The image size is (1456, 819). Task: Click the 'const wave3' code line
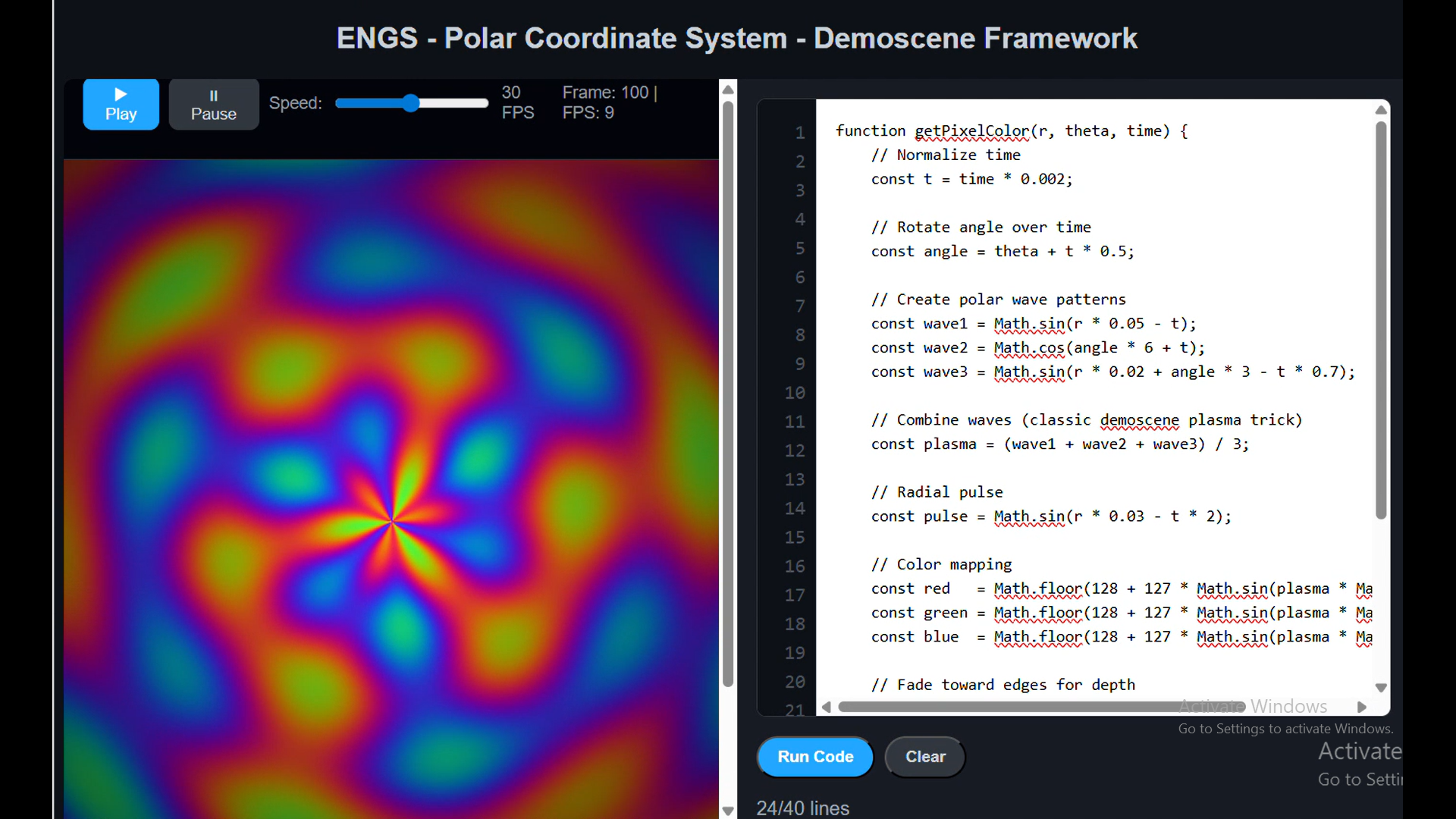point(1112,372)
